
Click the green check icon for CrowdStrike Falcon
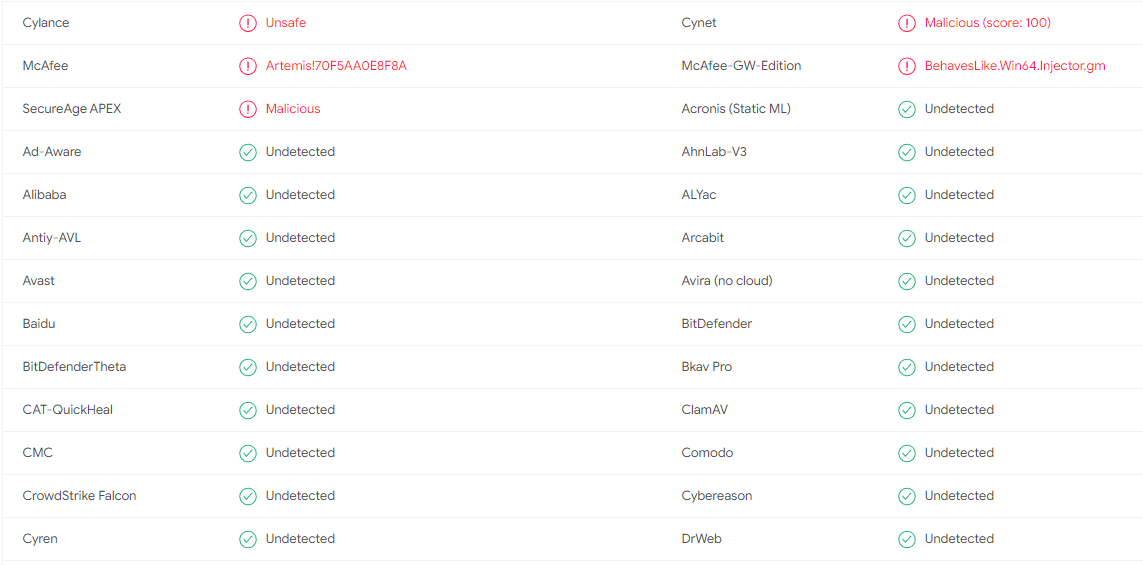click(248, 496)
